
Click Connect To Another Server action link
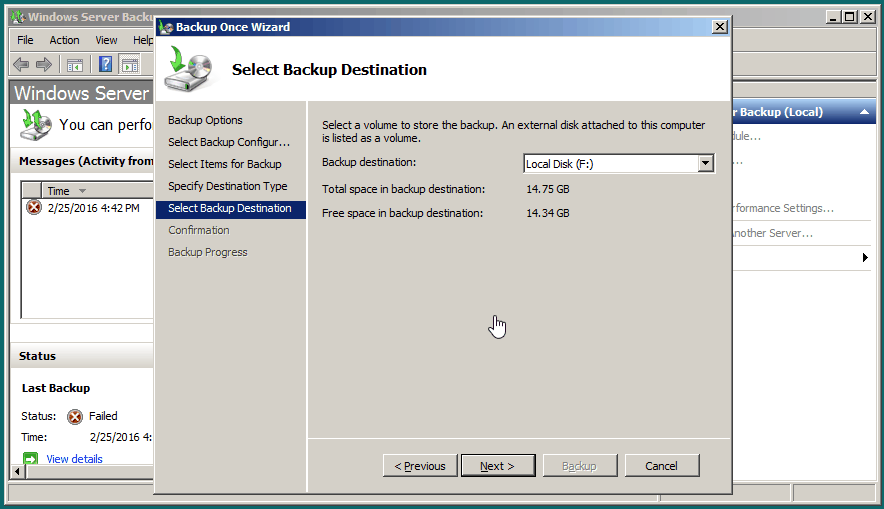773,233
